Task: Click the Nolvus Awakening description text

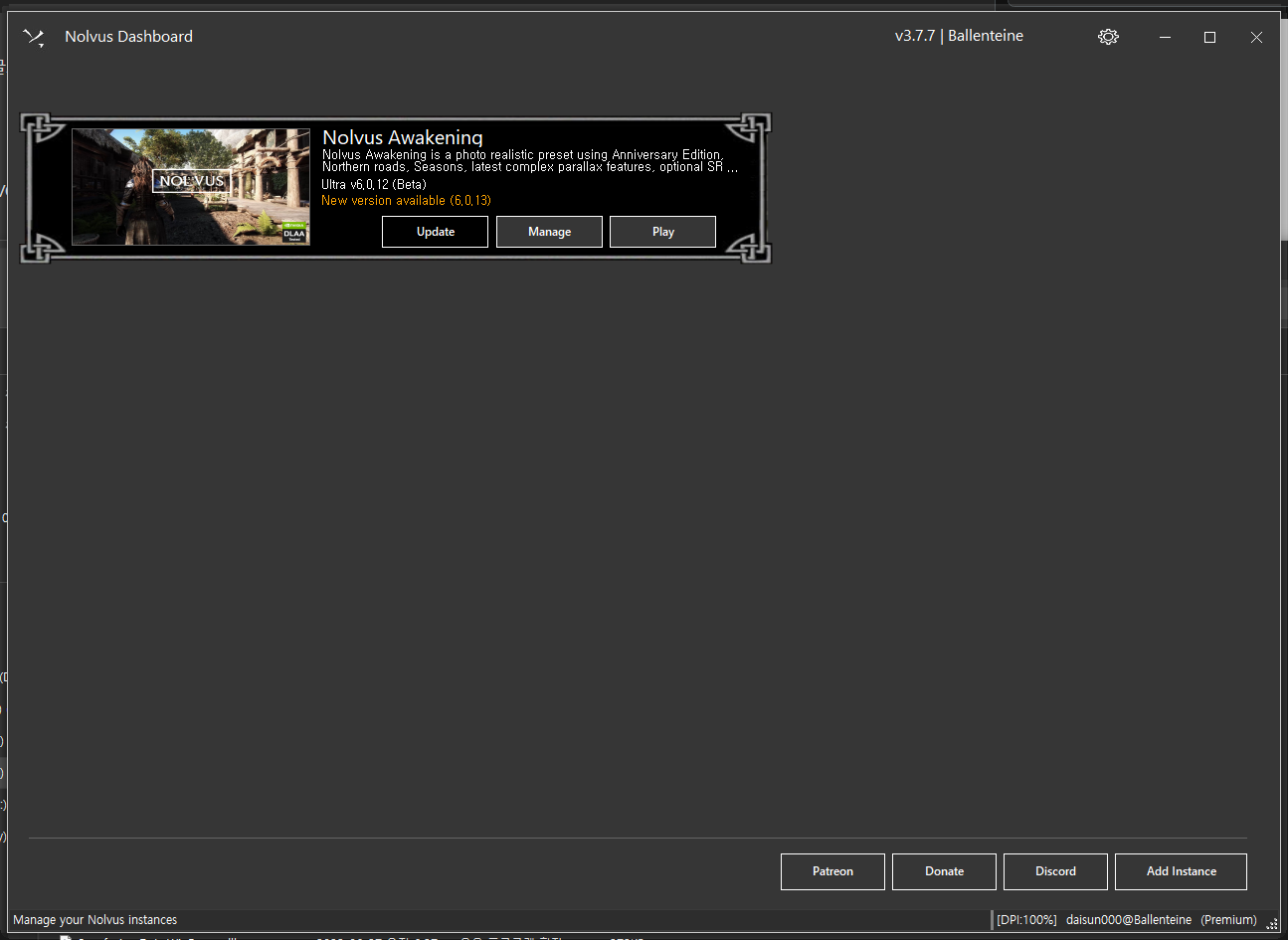Action: coord(529,161)
